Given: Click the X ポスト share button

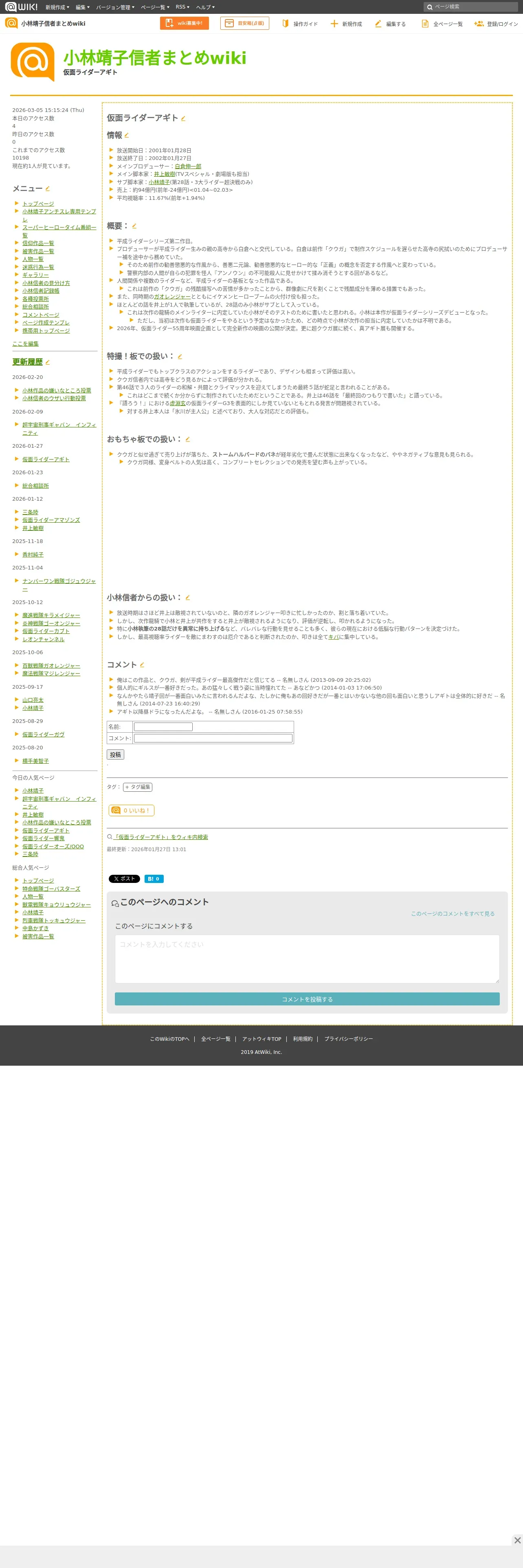Looking at the screenshot, I should click(x=124, y=879).
